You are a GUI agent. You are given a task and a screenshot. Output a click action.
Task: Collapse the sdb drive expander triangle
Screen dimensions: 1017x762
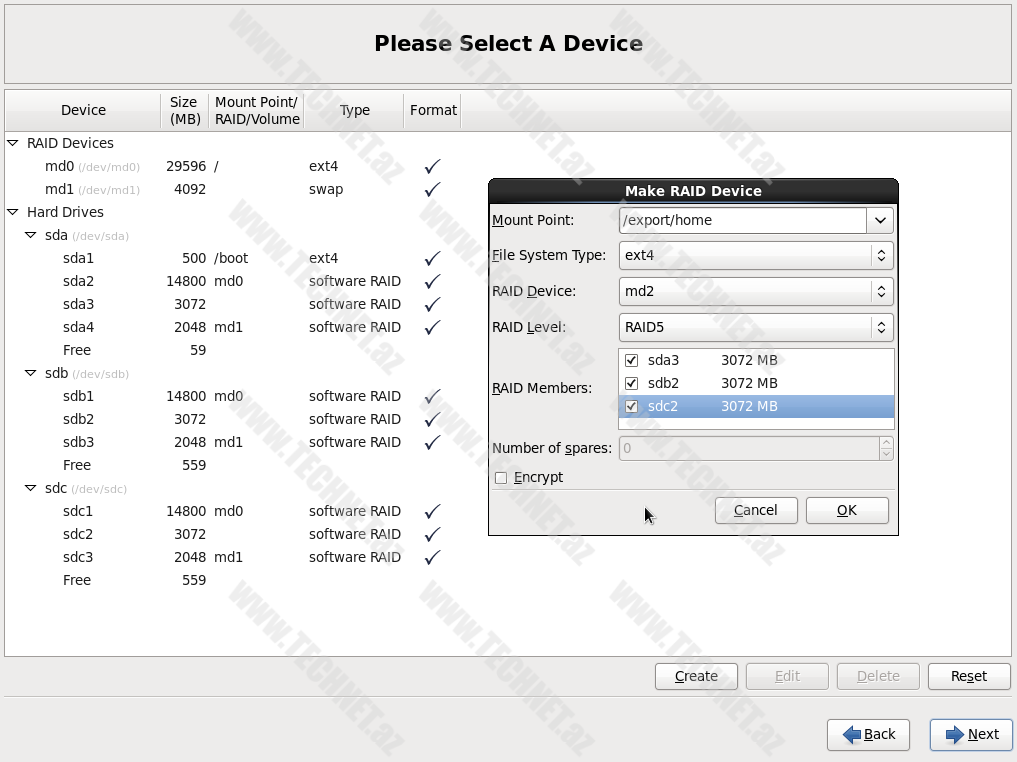31,373
